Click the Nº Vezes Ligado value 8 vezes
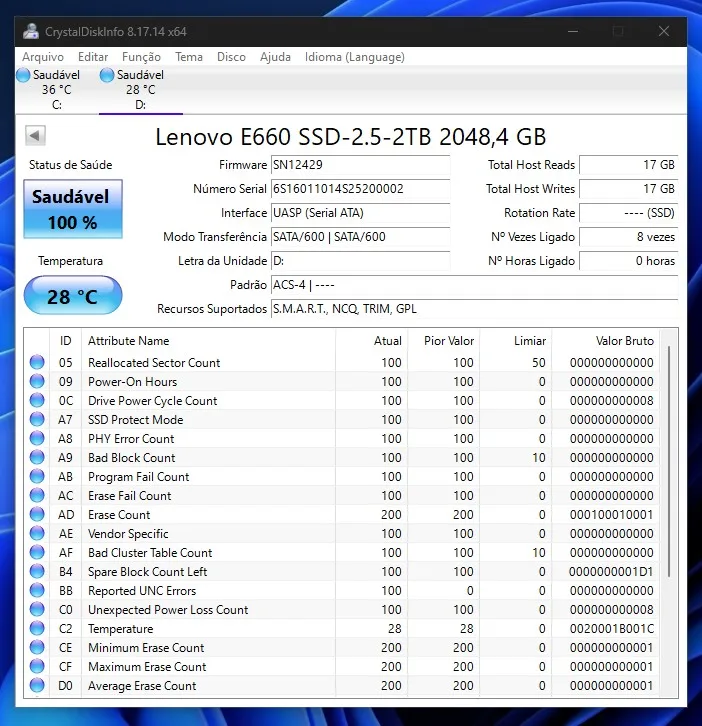The image size is (702, 726). [x=629, y=237]
